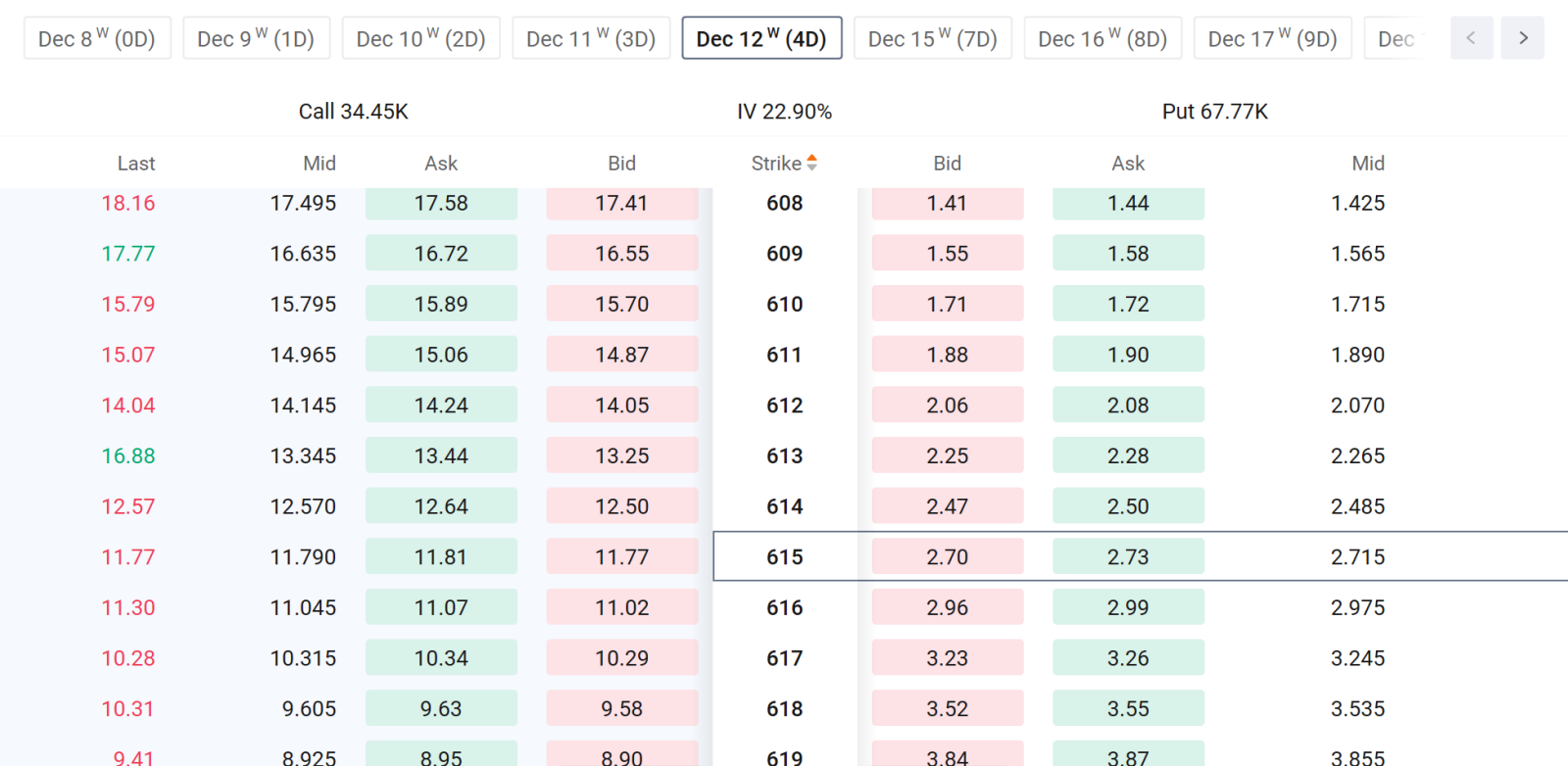Show next expiration dates with right arrow
Viewport: 1568px width, 766px height.
click(x=1523, y=38)
